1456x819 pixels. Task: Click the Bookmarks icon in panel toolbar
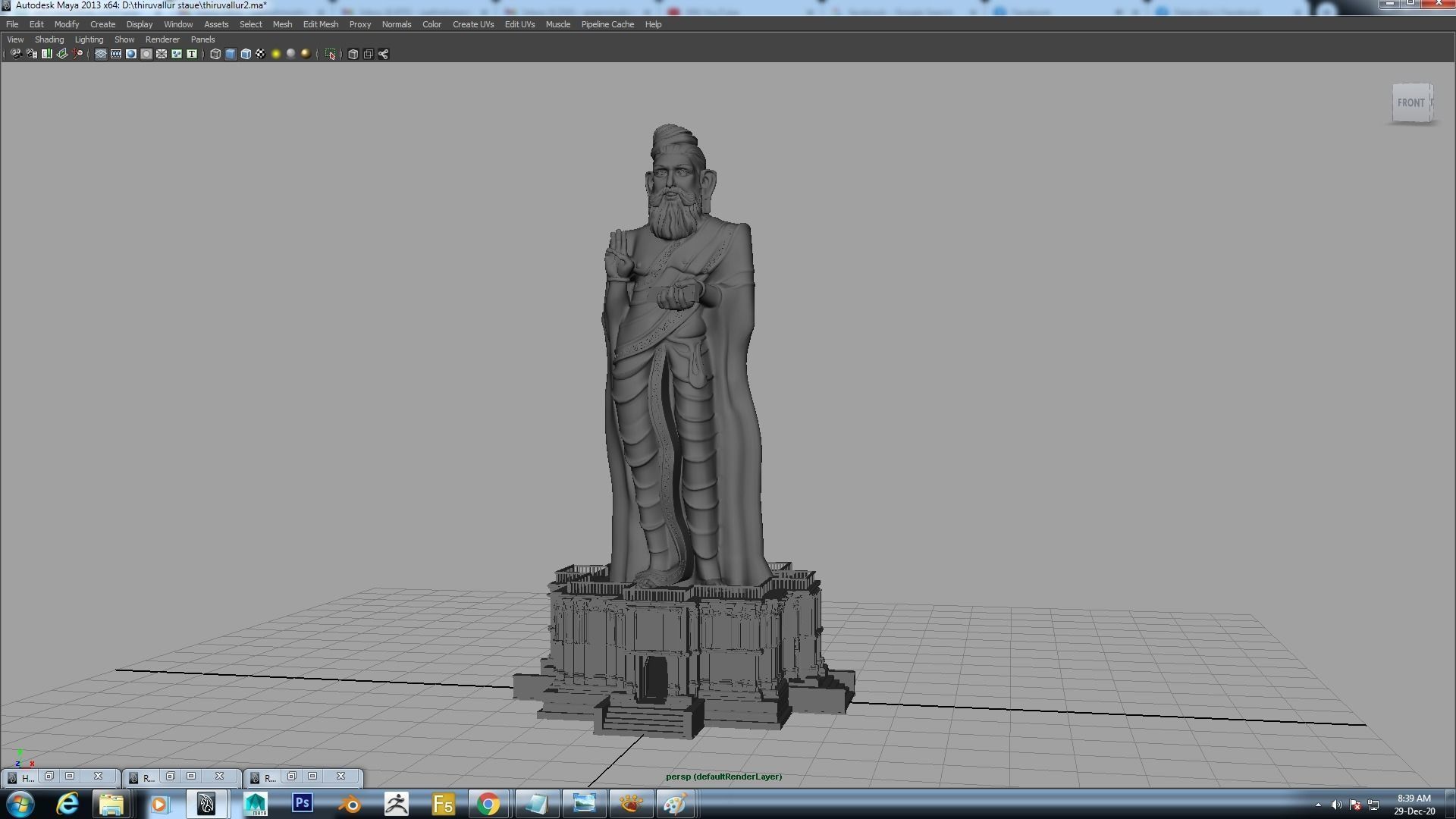point(47,54)
